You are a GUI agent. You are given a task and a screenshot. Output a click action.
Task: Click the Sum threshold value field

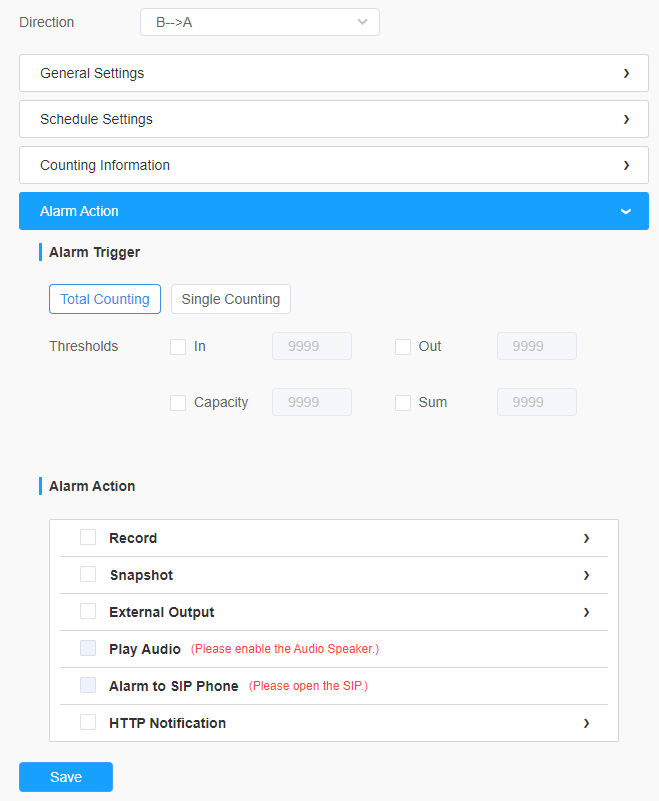coord(536,402)
